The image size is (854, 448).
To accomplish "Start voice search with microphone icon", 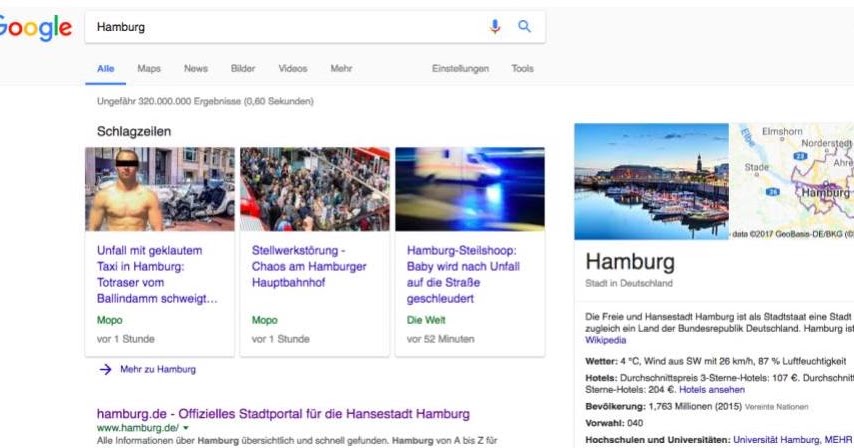I will point(495,26).
